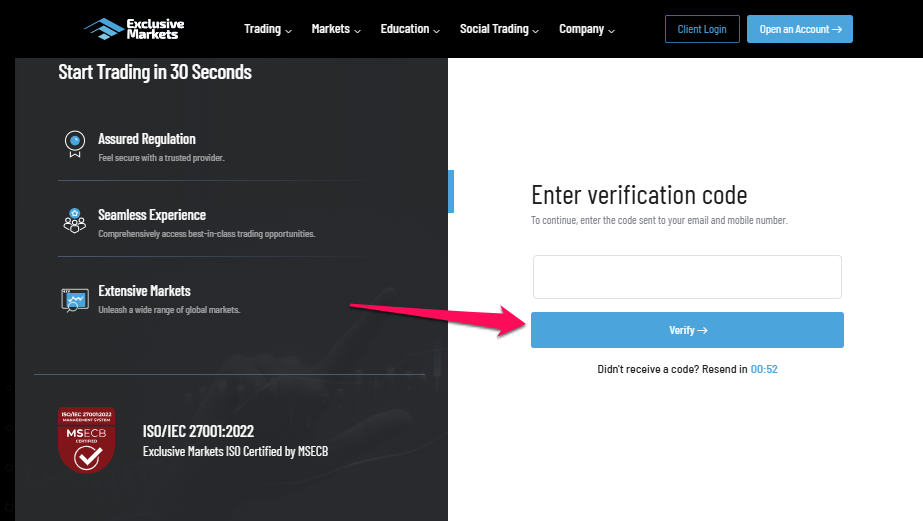Click the Extensive Markets chart icon
The height and width of the screenshot is (521, 923).
[x=75, y=300]
